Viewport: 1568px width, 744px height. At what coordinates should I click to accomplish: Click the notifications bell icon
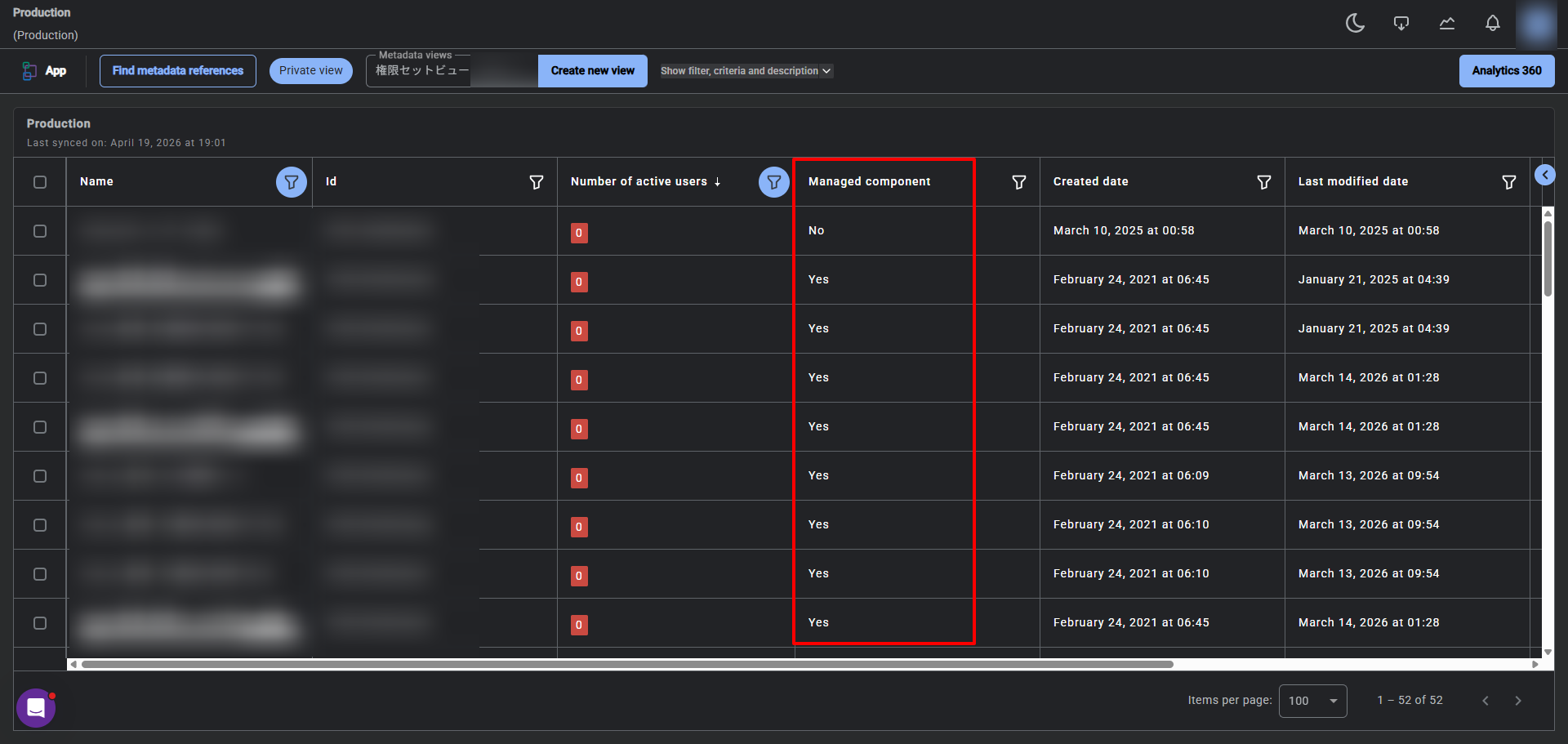pyautogui.click(x=1492, y=24)
